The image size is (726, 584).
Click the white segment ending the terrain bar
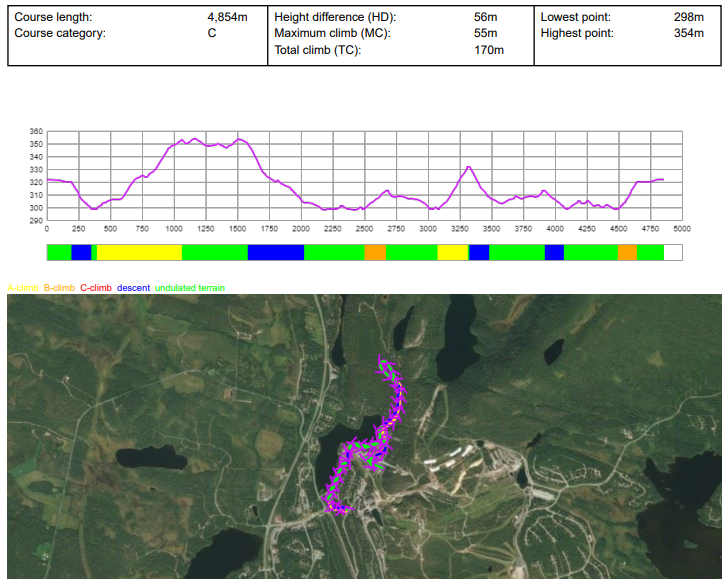[x=673, y=252]
